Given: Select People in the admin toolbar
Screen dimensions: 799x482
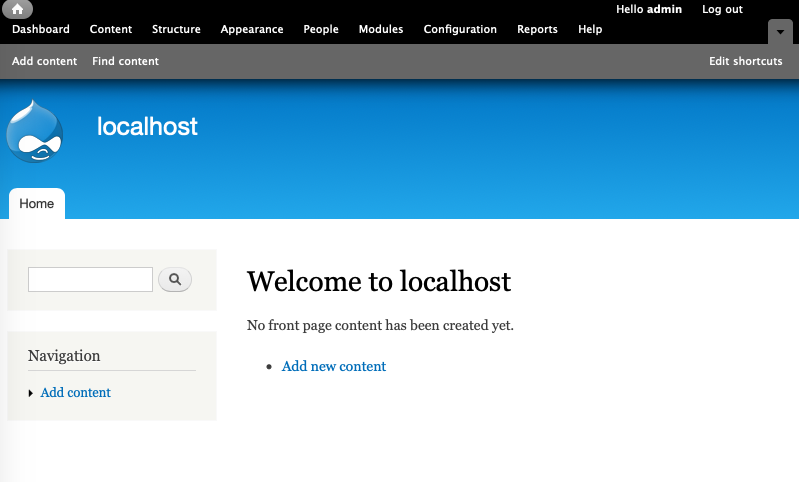Looking at the screenshot, I should 321,29.
